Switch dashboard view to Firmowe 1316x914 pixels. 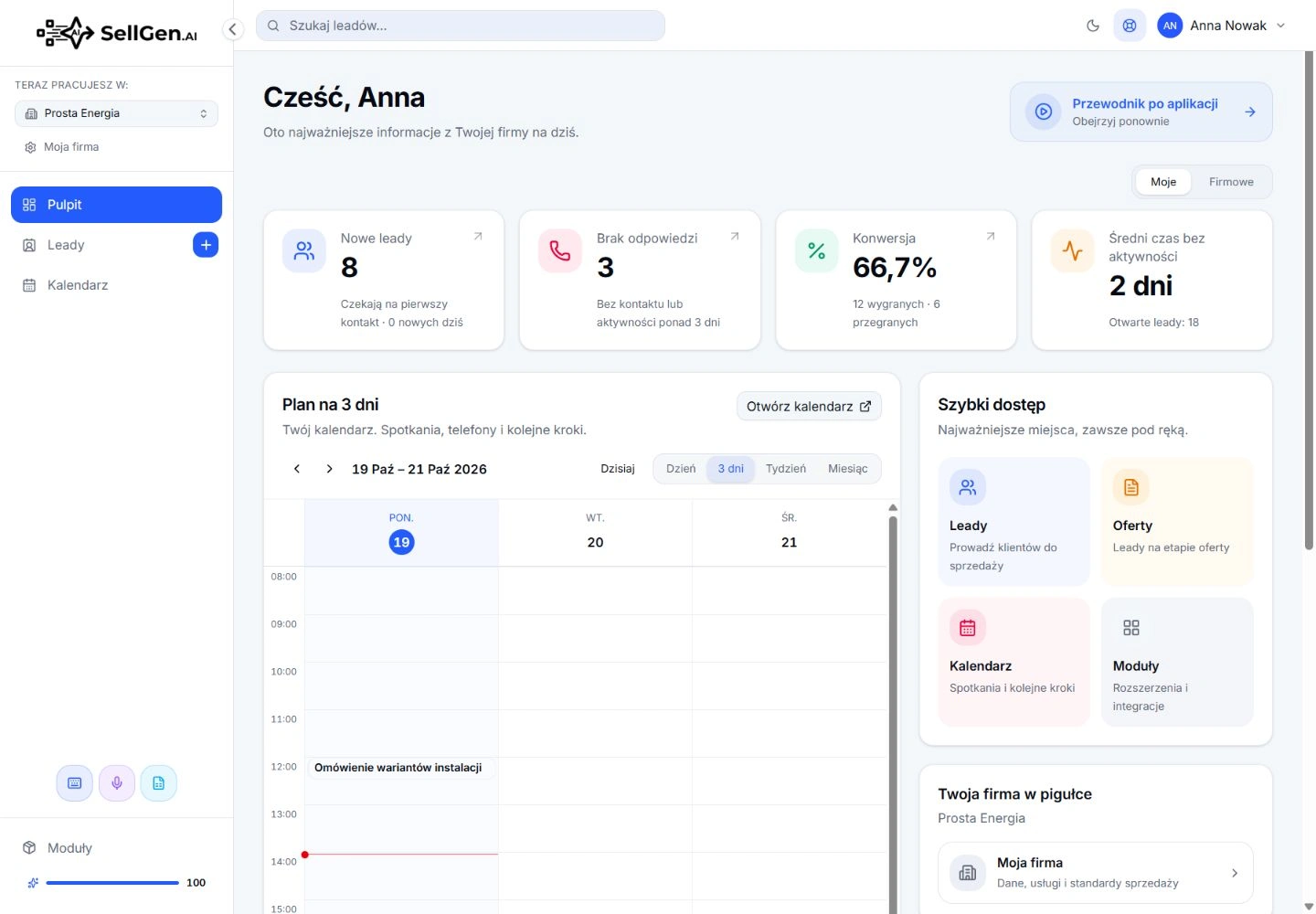coord(1231,182)
